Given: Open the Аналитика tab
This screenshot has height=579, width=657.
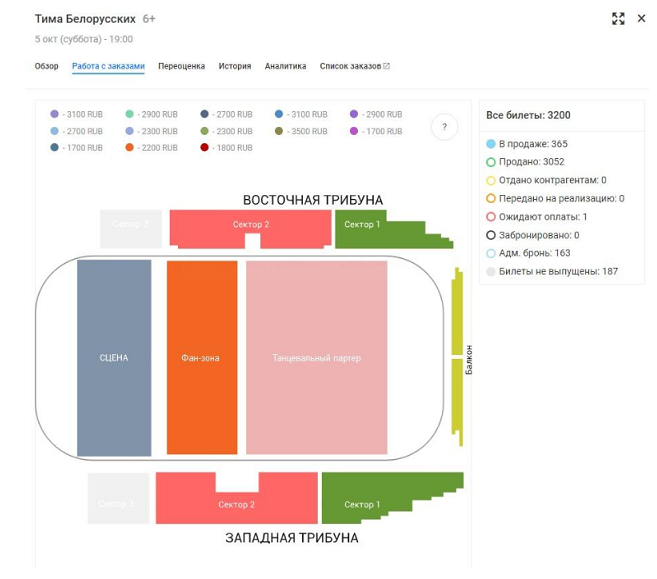Looking at the screenshot, I should click(x=285, y=66).
